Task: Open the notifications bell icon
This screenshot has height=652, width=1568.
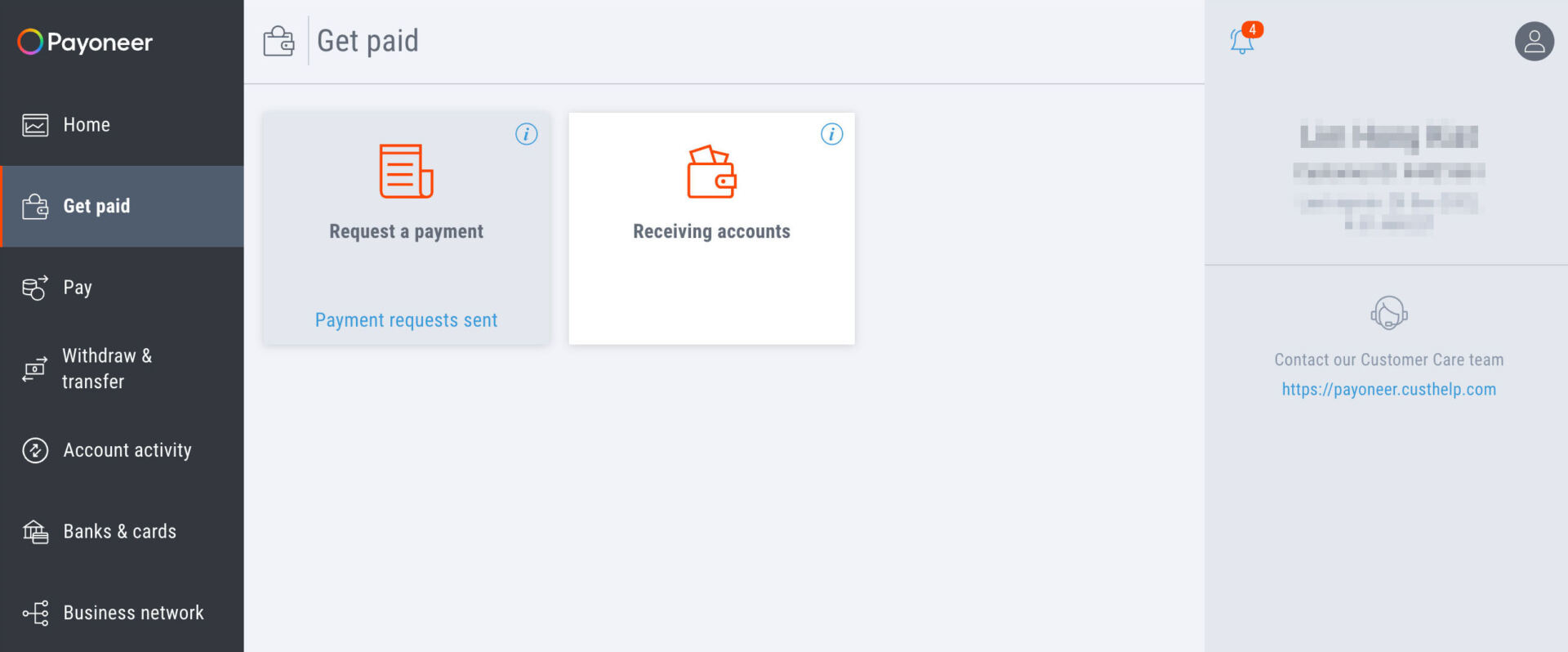Action: click(1243, 39)
